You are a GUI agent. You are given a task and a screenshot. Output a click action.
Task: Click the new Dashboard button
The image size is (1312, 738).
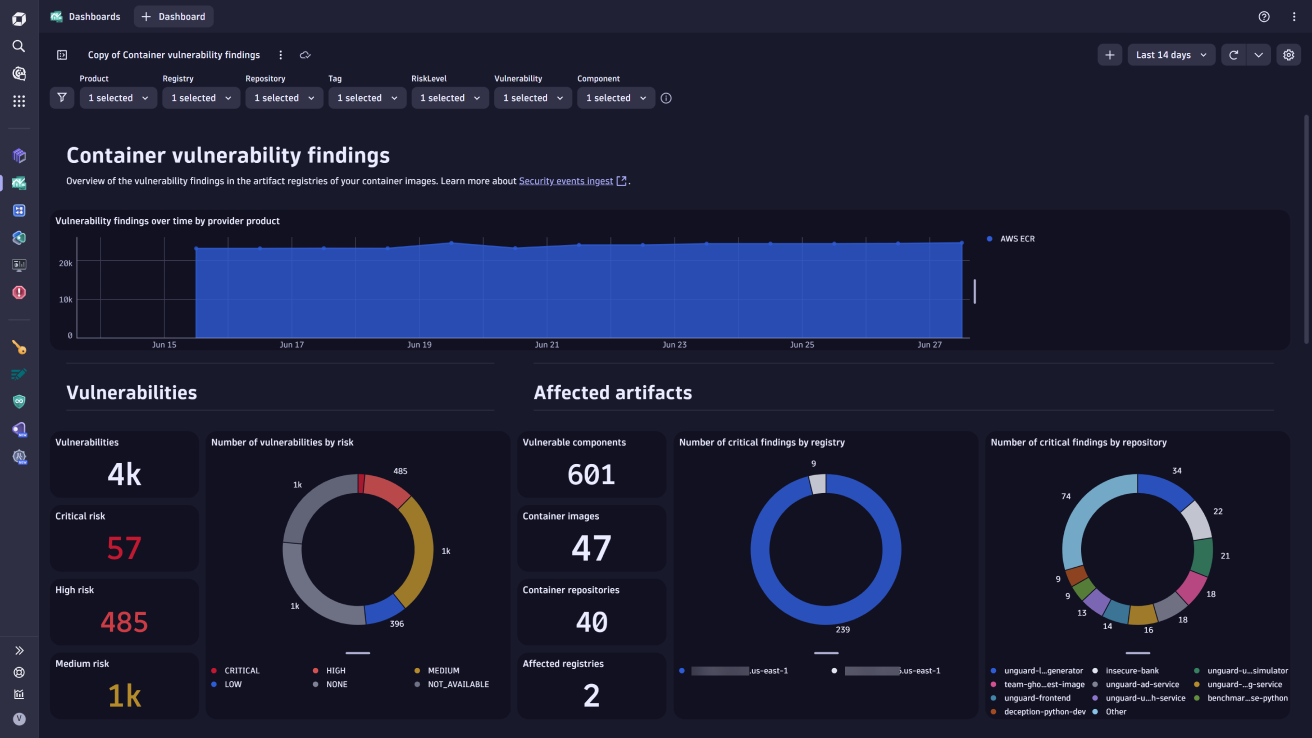click(174, 17)
